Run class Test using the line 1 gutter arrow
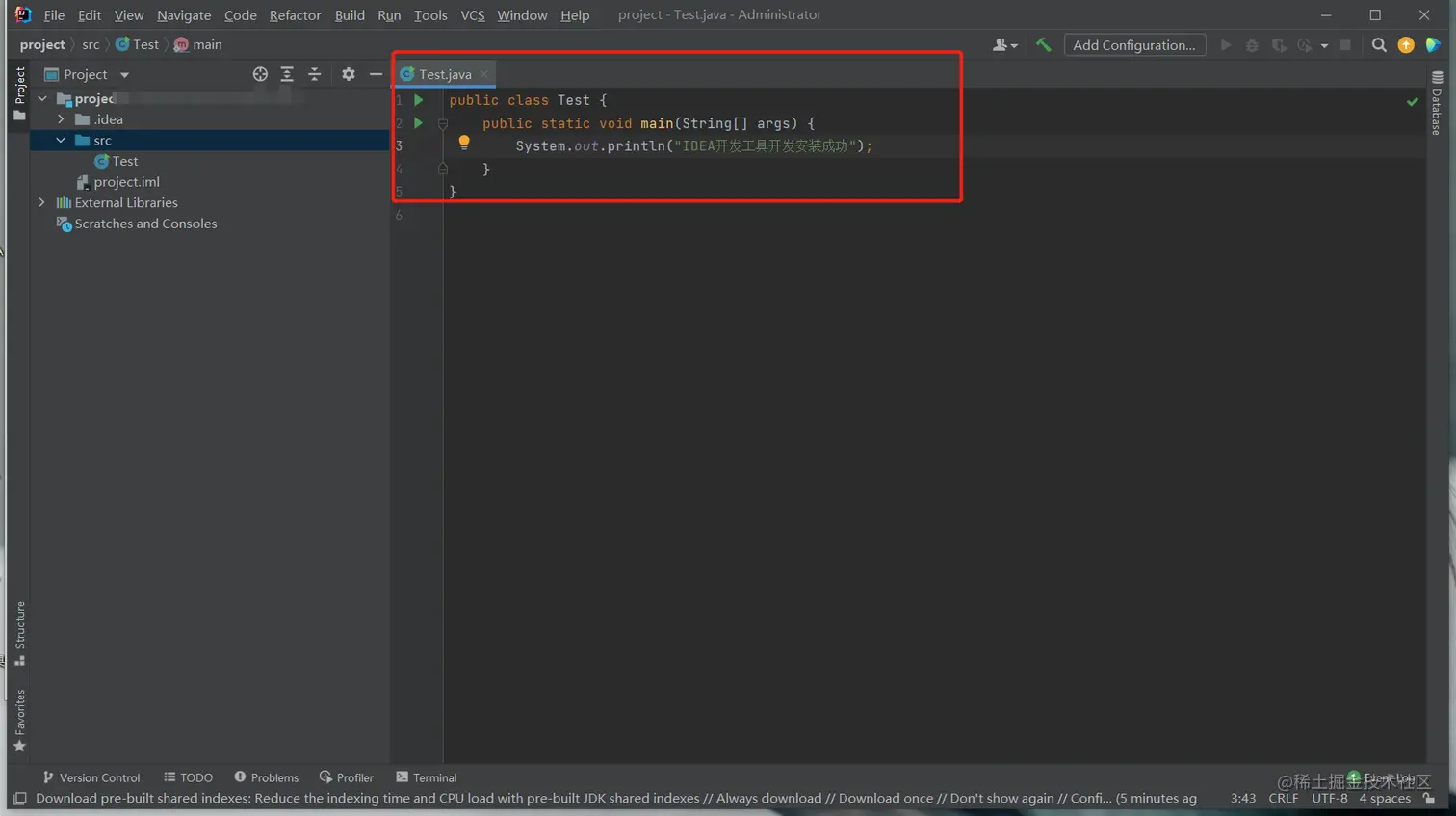The height and width of the screenshot is (816, 1456). 419,100
